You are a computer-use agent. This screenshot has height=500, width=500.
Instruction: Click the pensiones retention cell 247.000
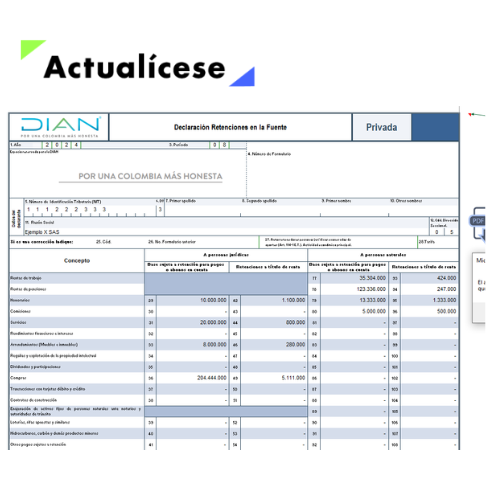click(429, 289)
